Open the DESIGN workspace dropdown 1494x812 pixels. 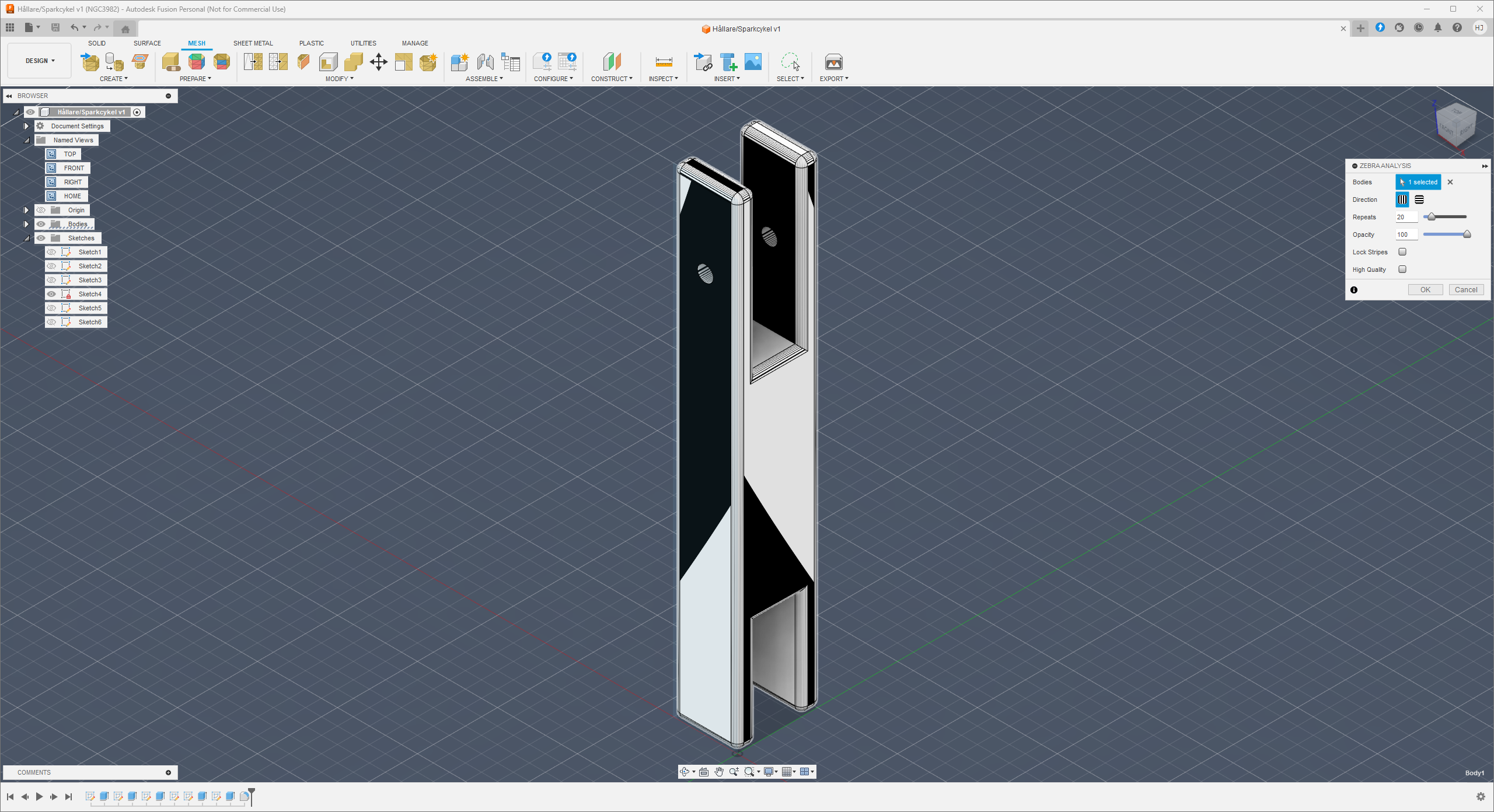40,61
